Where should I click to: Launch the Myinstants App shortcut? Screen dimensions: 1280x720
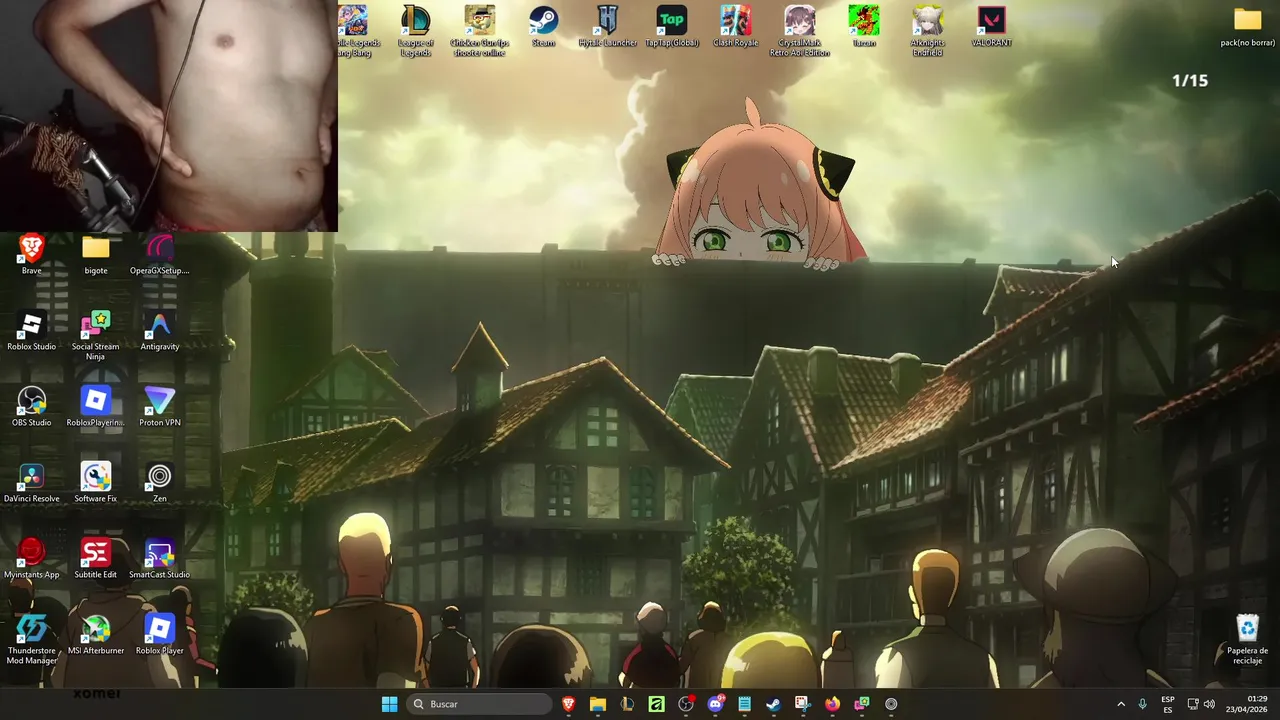(31, 558)
